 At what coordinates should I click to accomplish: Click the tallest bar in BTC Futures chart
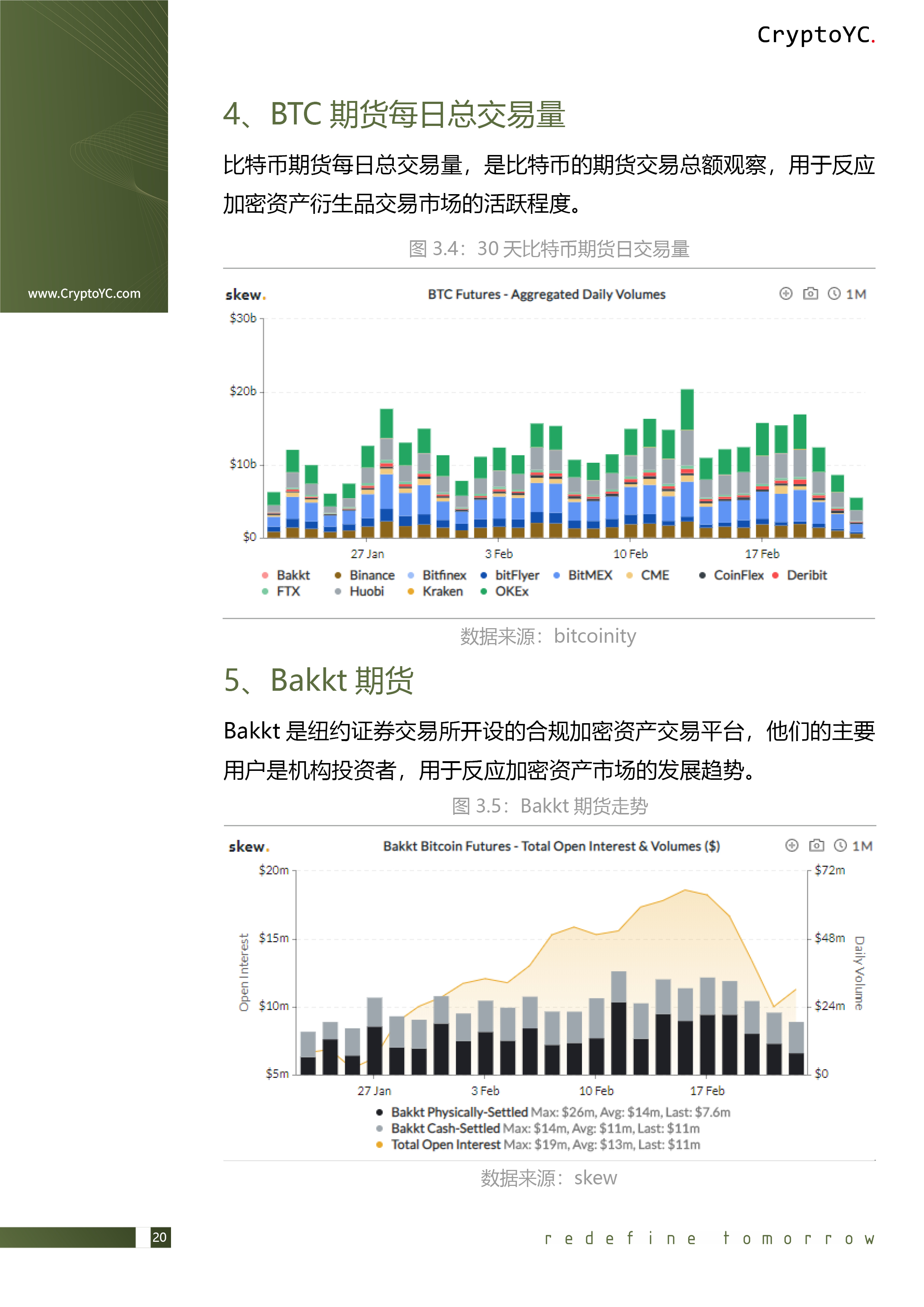pyautogui.click(x=687, y=463)
